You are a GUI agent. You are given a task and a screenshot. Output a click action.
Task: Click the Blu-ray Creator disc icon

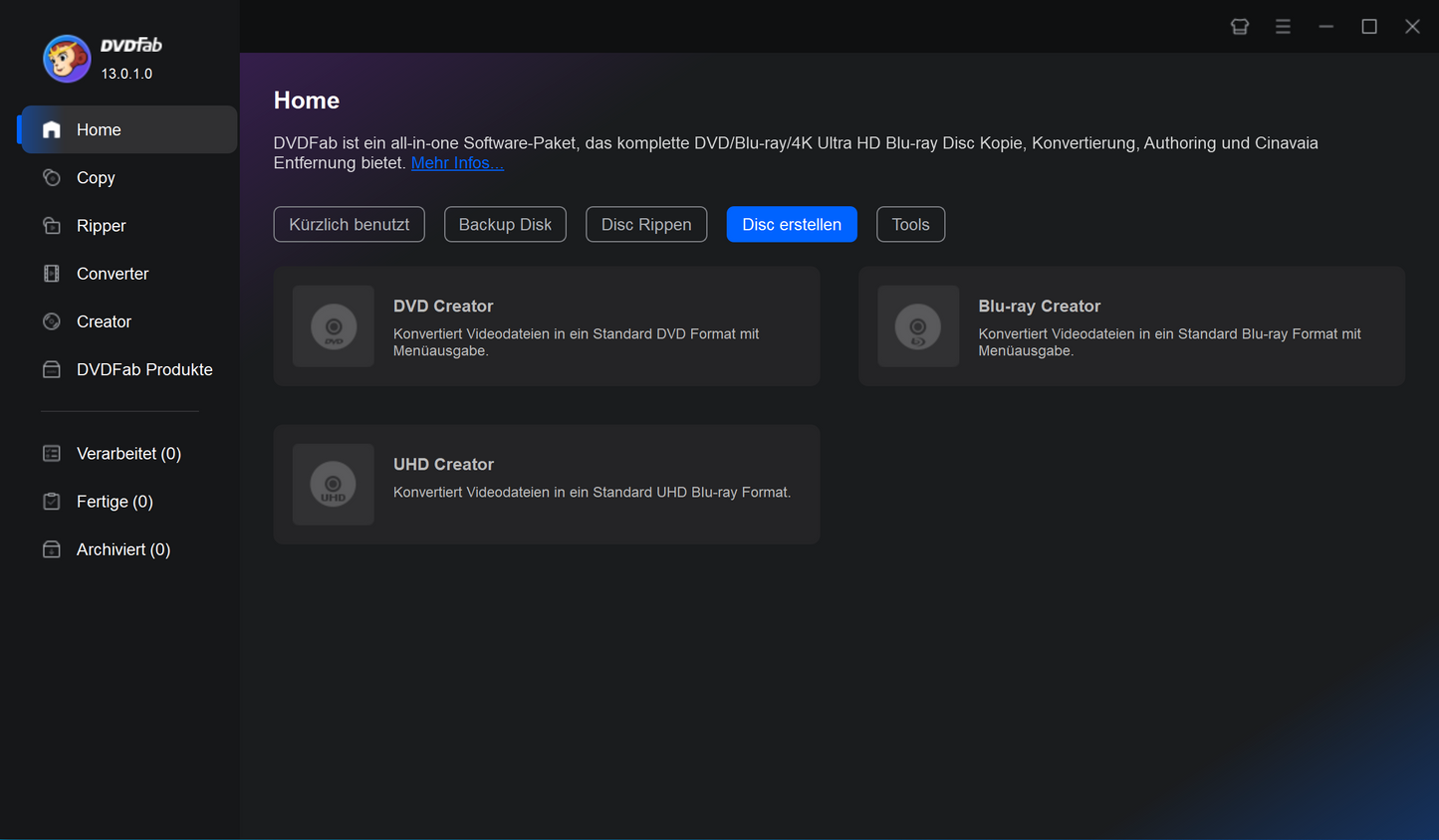[x=918, y=326]
